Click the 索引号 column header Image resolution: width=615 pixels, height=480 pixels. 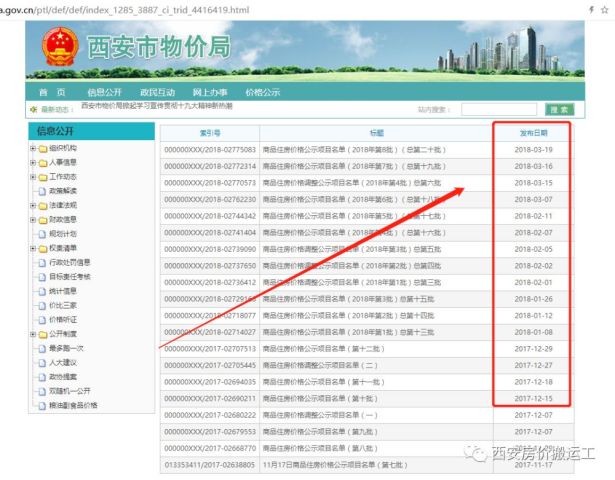[x=210, y=133]
